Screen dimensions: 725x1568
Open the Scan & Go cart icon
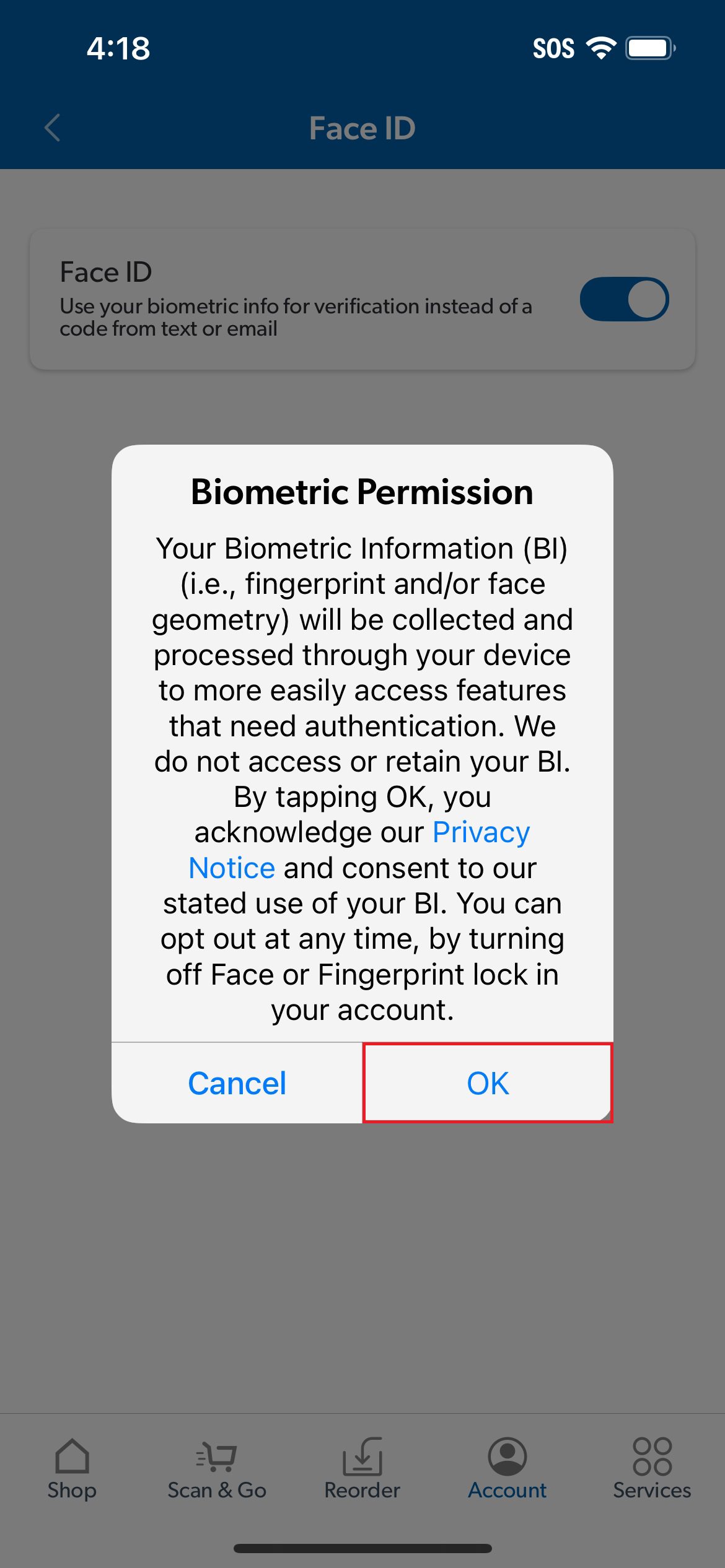pos(216,1456)
